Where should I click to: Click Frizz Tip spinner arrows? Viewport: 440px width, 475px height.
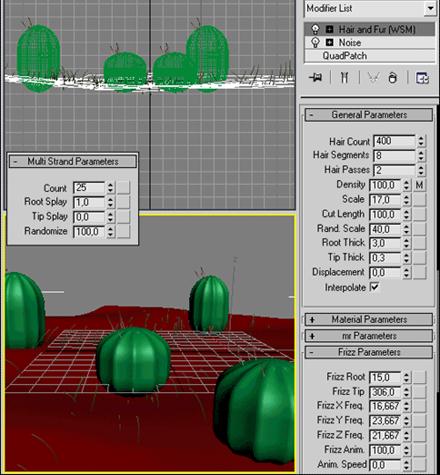pyautogui.click(x=406, y=392)
